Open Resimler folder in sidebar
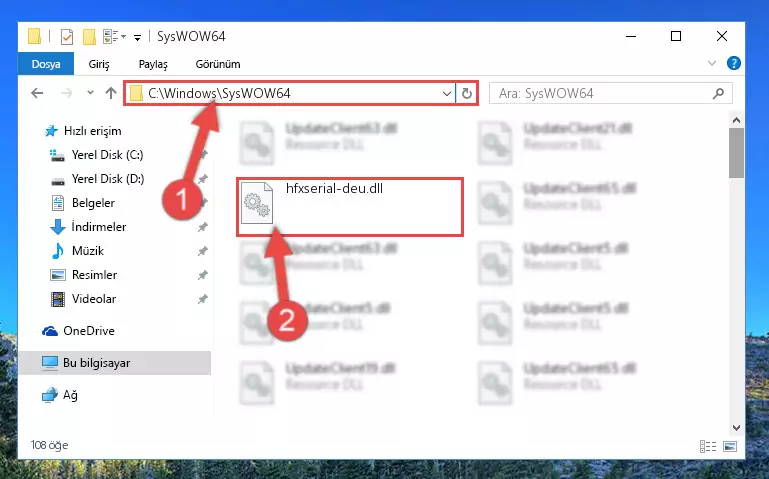The height and width of the screenshot is (479, 769). pos(94,275)
